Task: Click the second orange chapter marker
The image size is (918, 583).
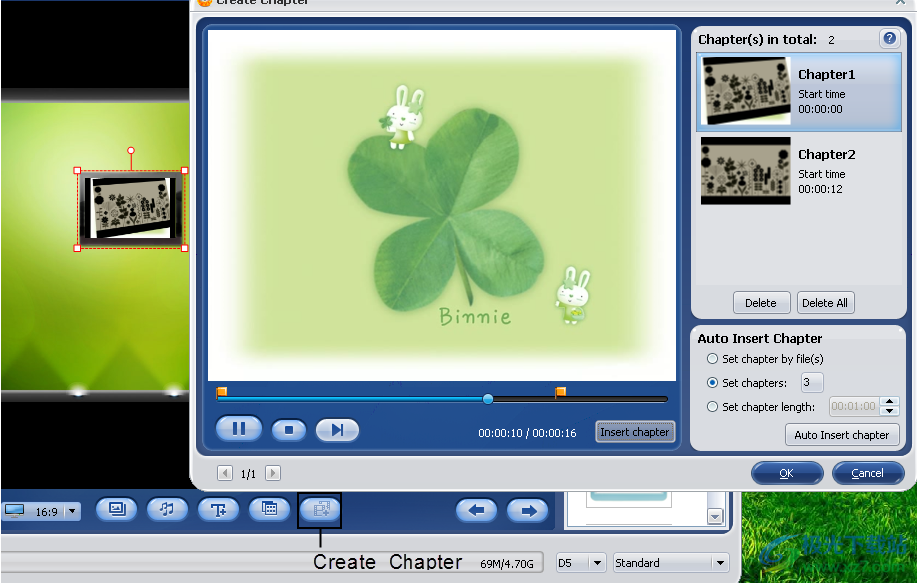Action: 560,392
